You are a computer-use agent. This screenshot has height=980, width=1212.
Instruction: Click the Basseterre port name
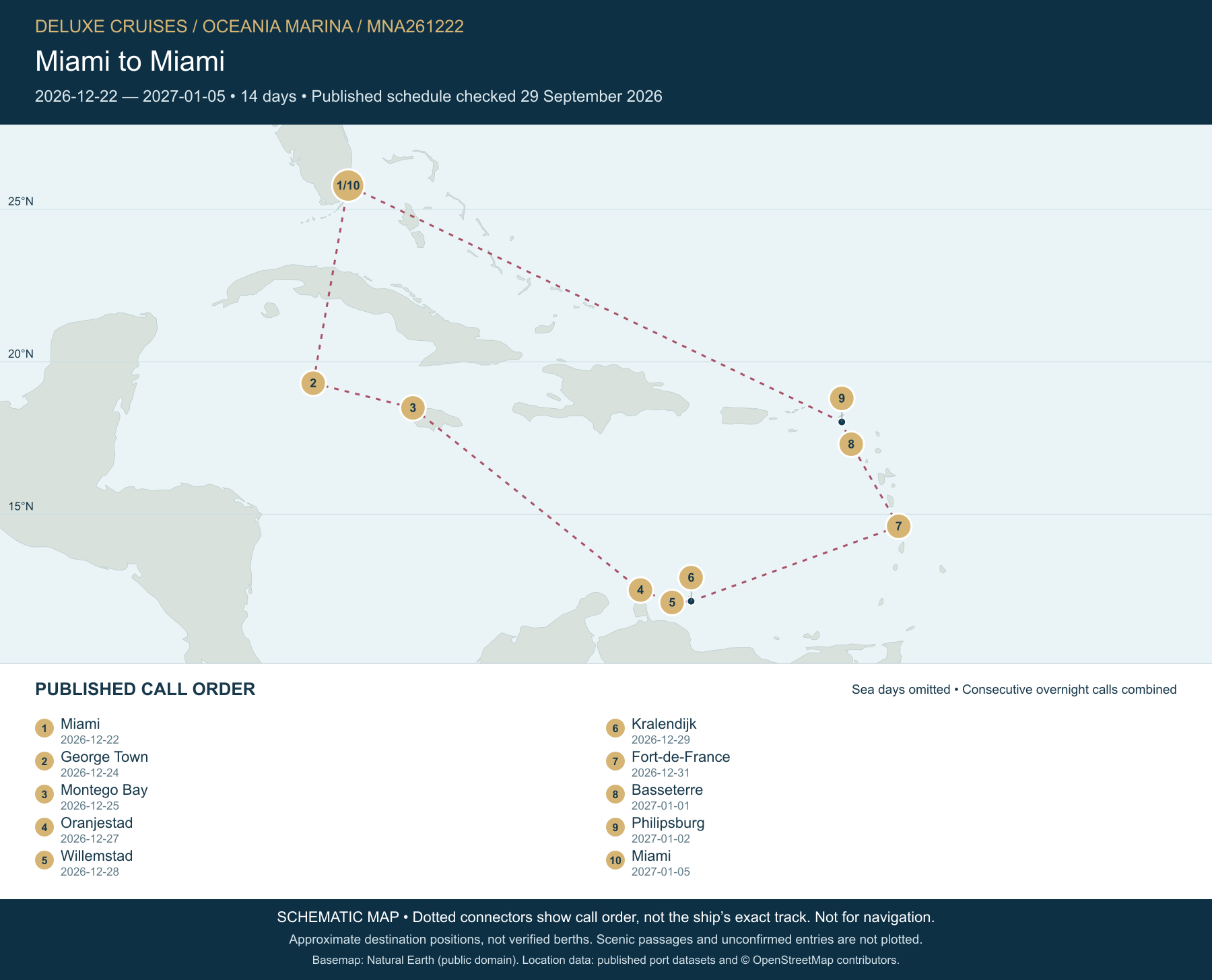(667, 789)
